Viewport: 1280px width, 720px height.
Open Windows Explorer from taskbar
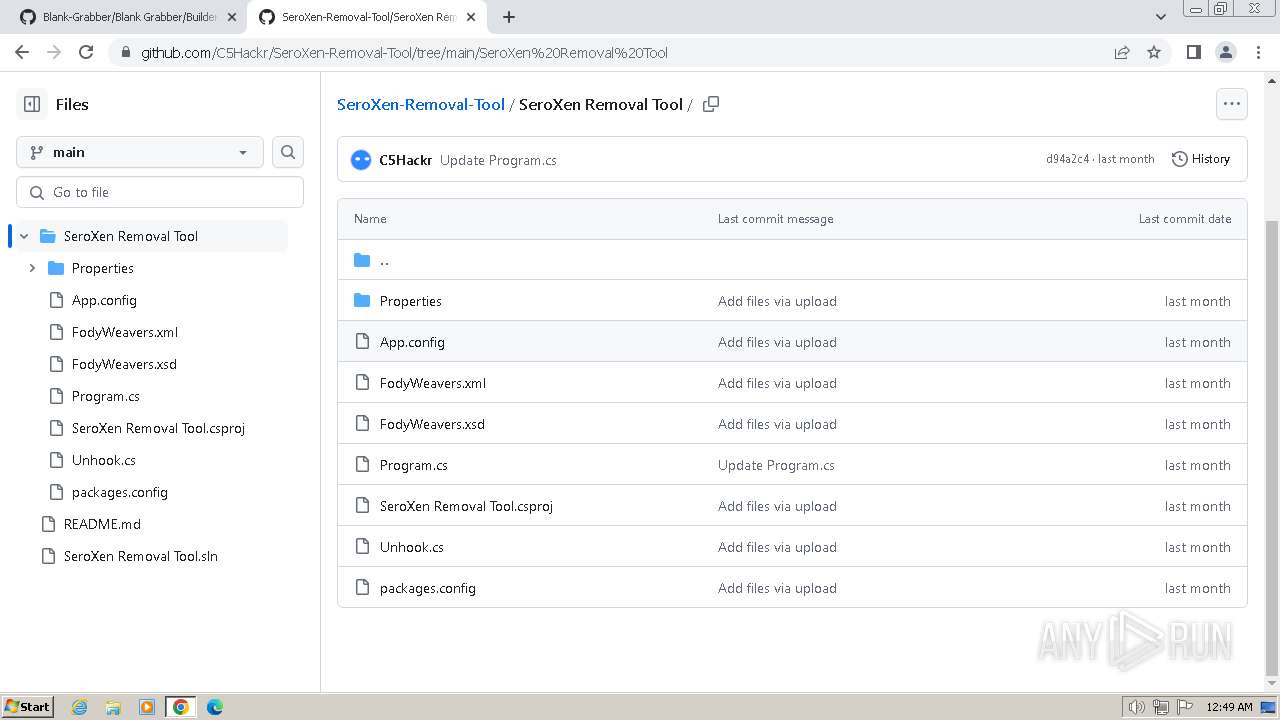click(113, 707)
